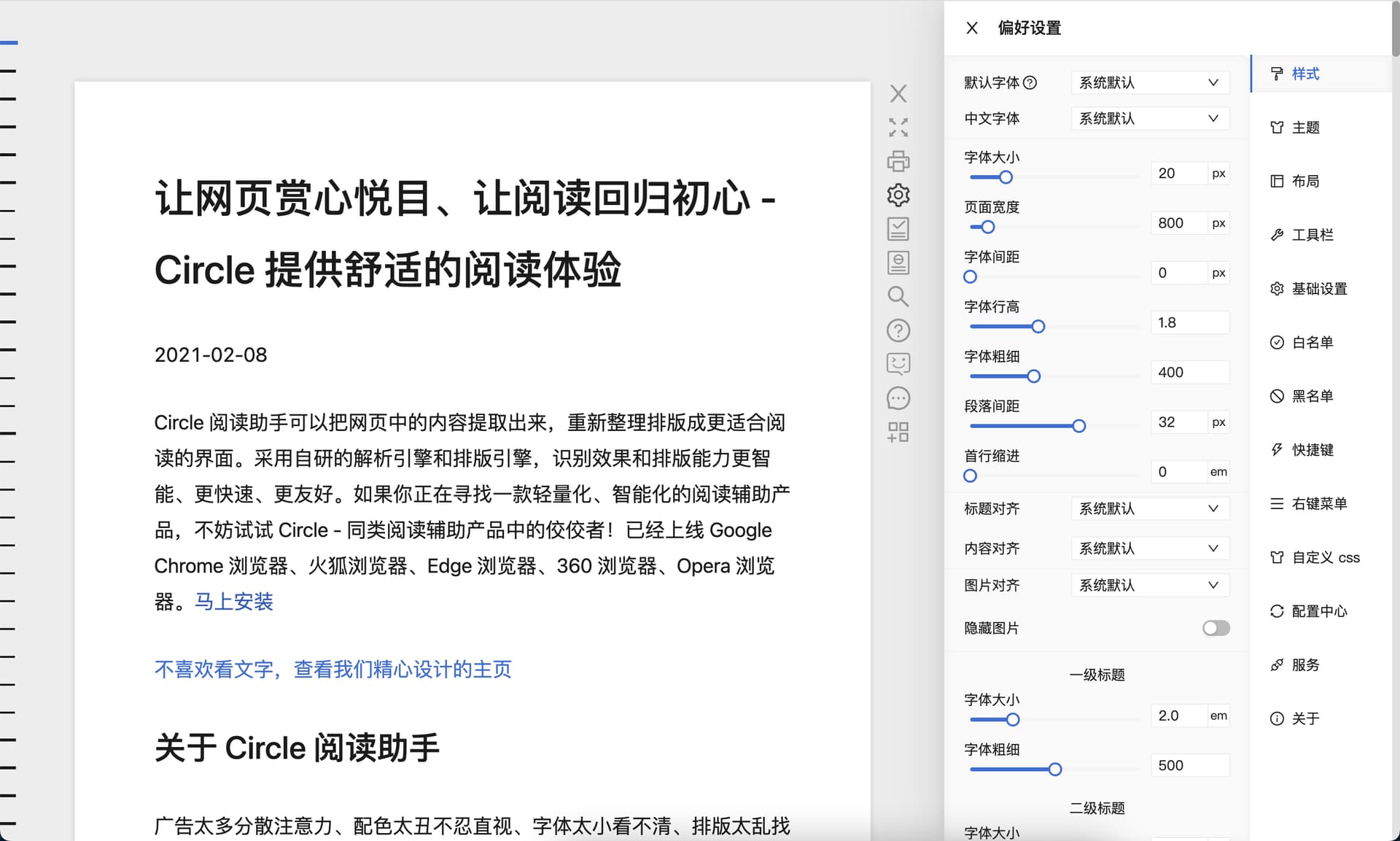This screenshot has height=841, width=1400.
Task: Open the add-widgets grid icon
Action: point(898,433)
